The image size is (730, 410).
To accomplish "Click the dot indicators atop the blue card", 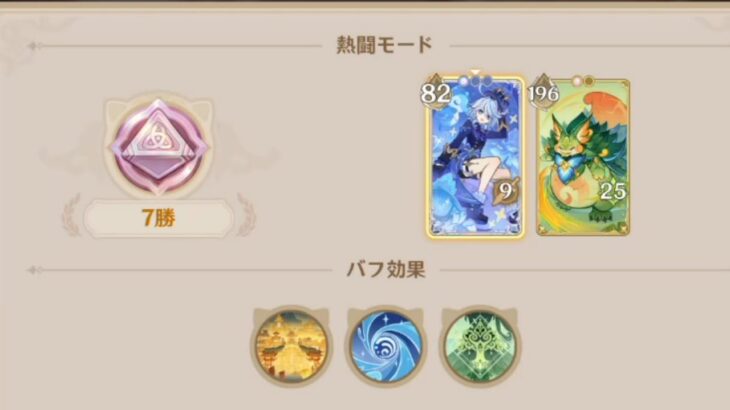I will click(x=475, y=81).
